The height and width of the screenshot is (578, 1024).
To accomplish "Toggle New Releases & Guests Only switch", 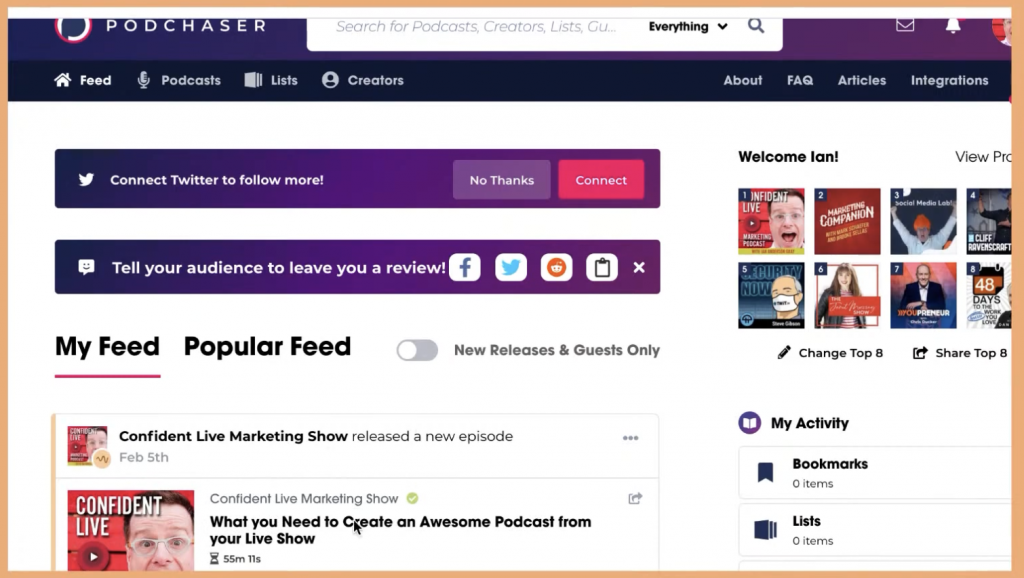I will click(417, 350).
